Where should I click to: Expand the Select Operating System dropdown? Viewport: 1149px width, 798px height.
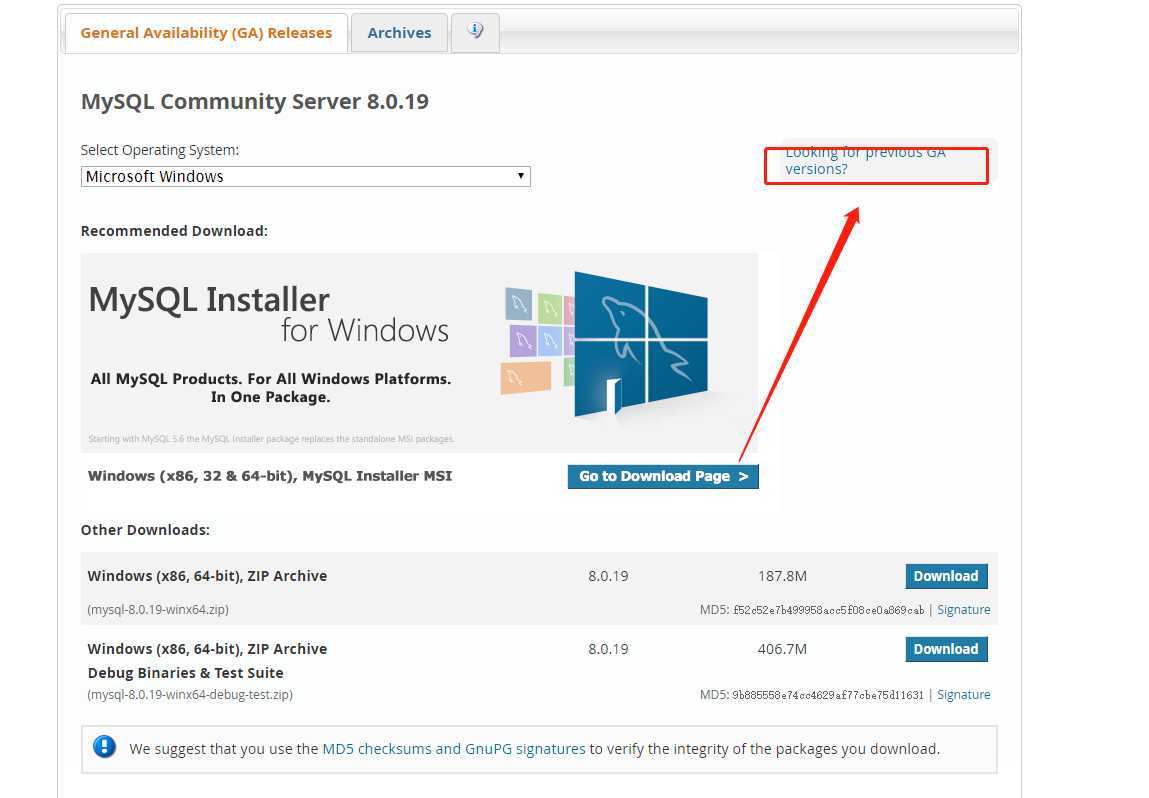[306, 177]
